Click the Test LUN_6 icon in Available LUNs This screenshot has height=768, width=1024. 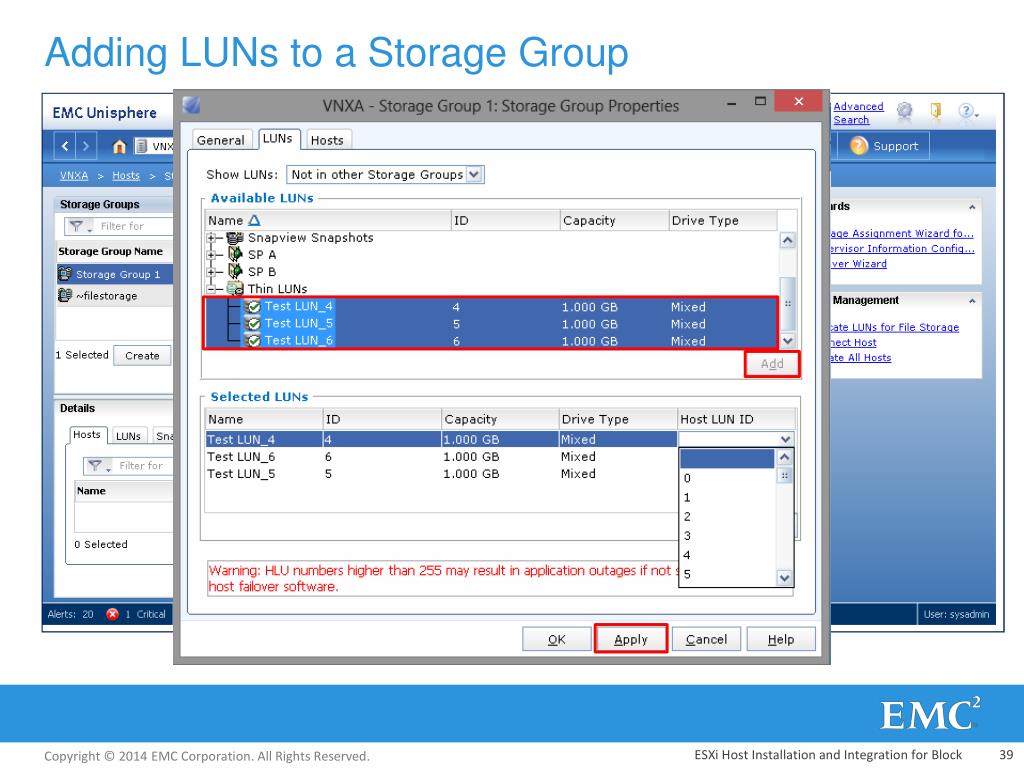point(253,340)
